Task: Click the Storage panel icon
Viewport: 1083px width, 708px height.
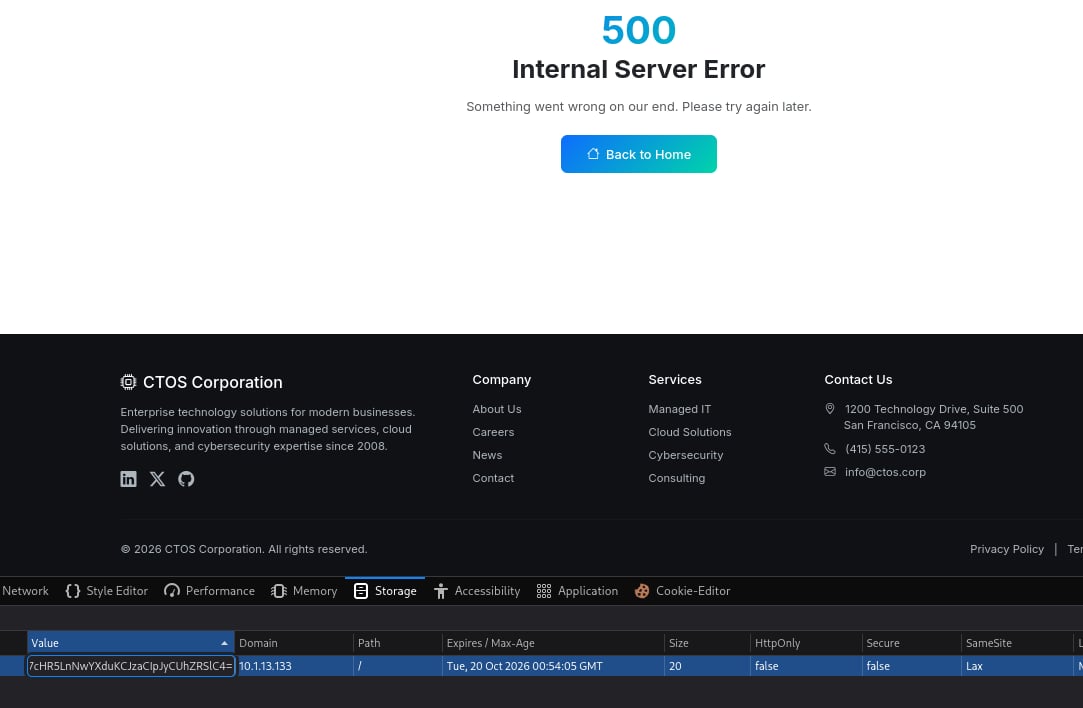Action: pyautogui.click(x=361, y=591)
